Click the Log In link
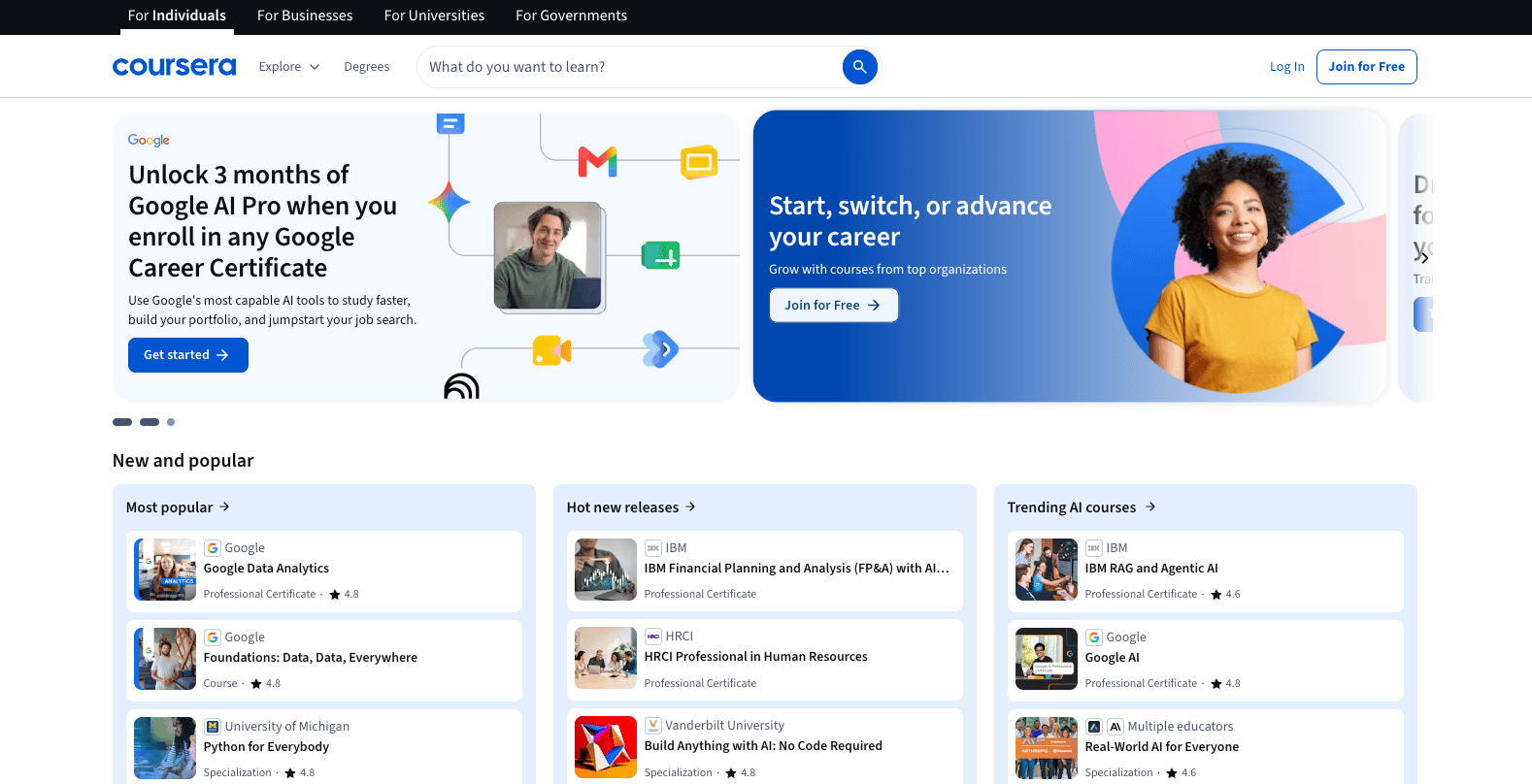 tap(1287, 67)
